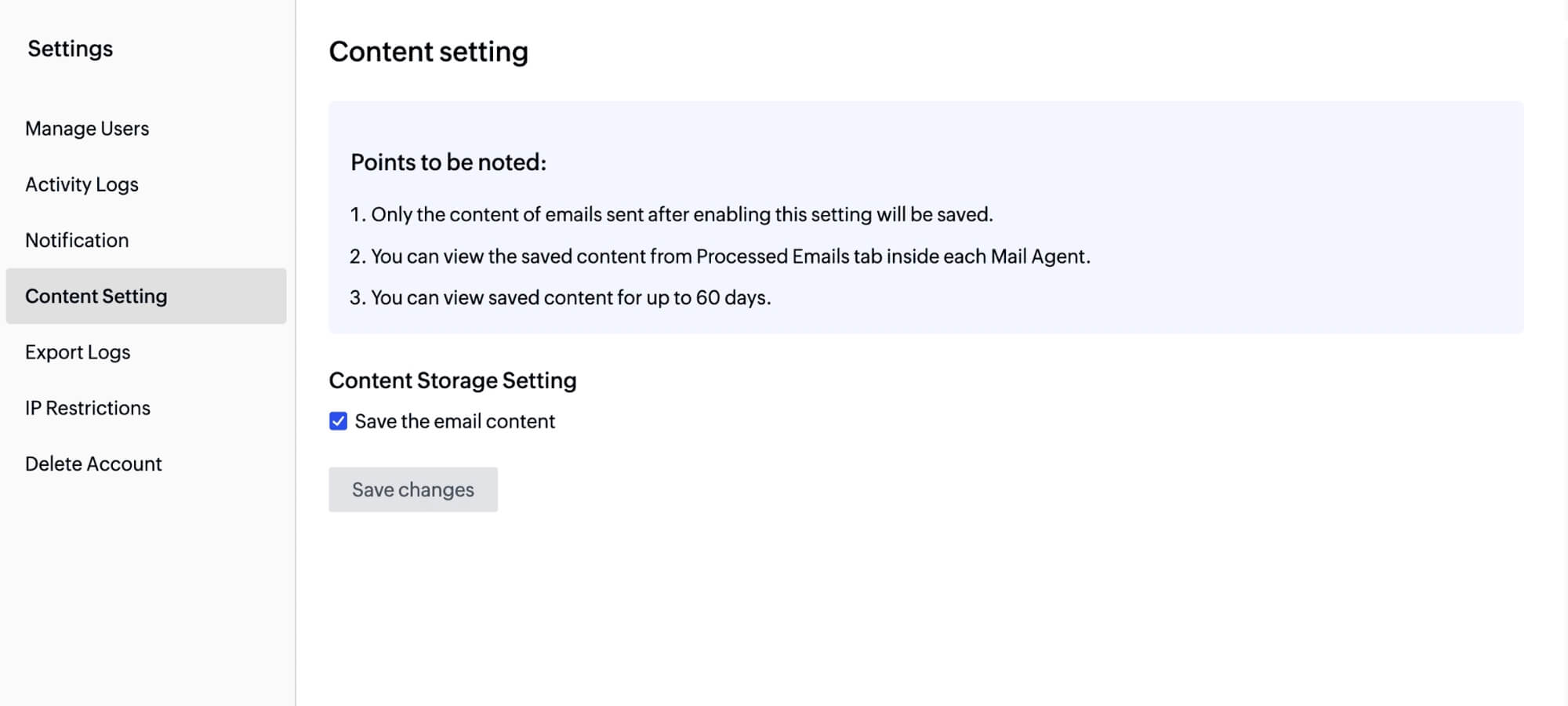Open IP Restrictions settings
The width and height of the screenshot is (1568, 706).
pos(88,407)
